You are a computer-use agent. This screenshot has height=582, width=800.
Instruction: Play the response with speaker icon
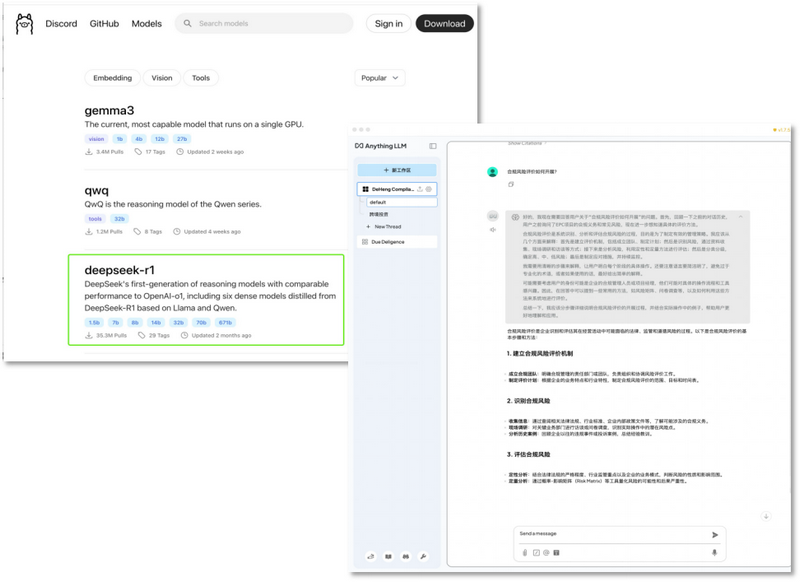492,230
